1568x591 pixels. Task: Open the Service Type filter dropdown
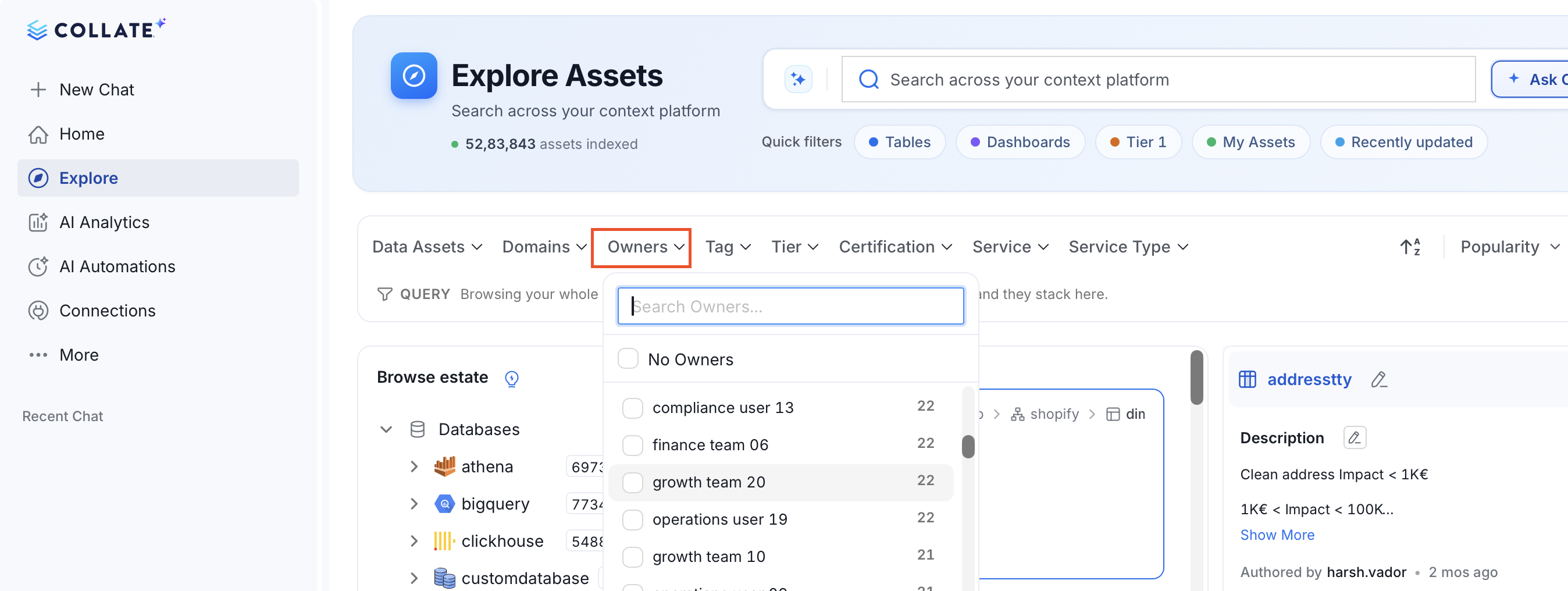coord(1128,247)
